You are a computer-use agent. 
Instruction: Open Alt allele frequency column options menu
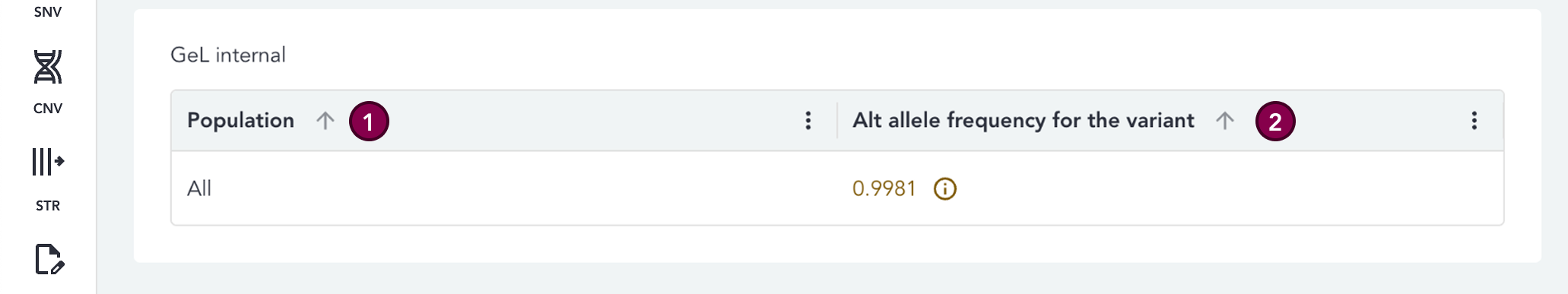pyautogui.click(x=1474, y=120)
